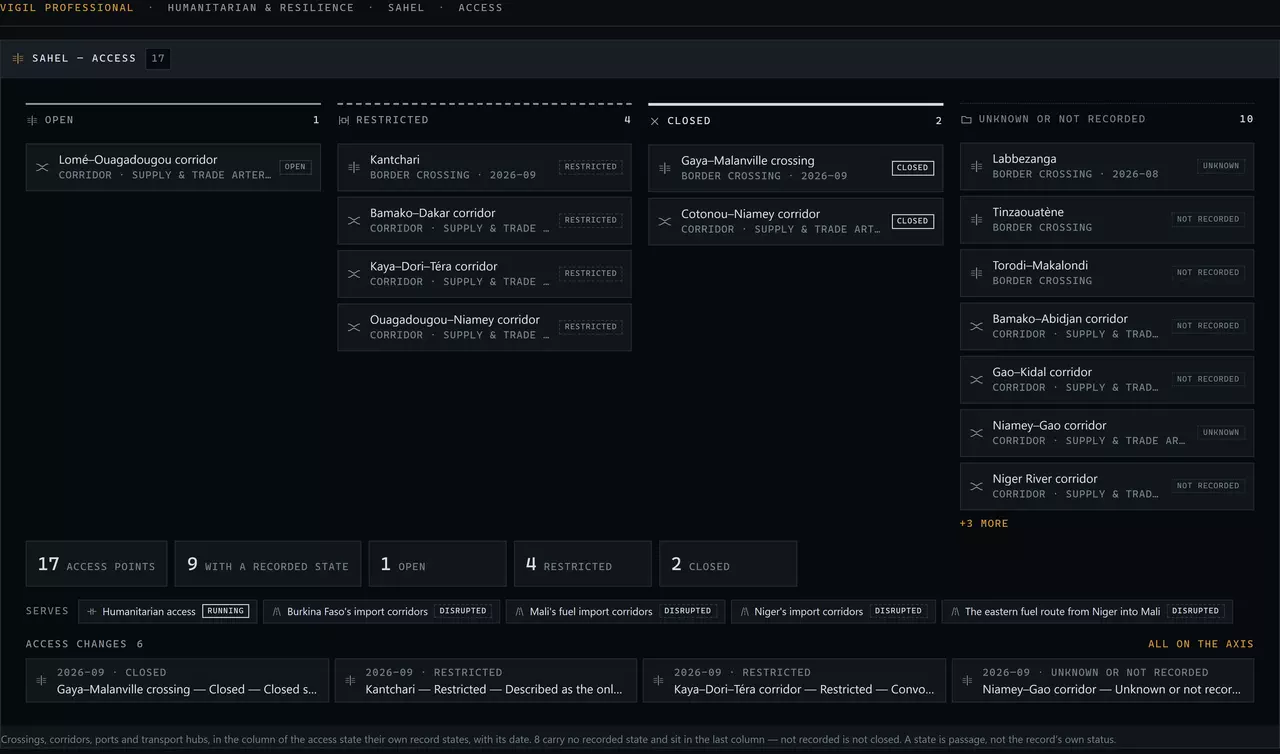Select the 4 Restricted summary tile
1280x754 pixels.
pos(582,564)
